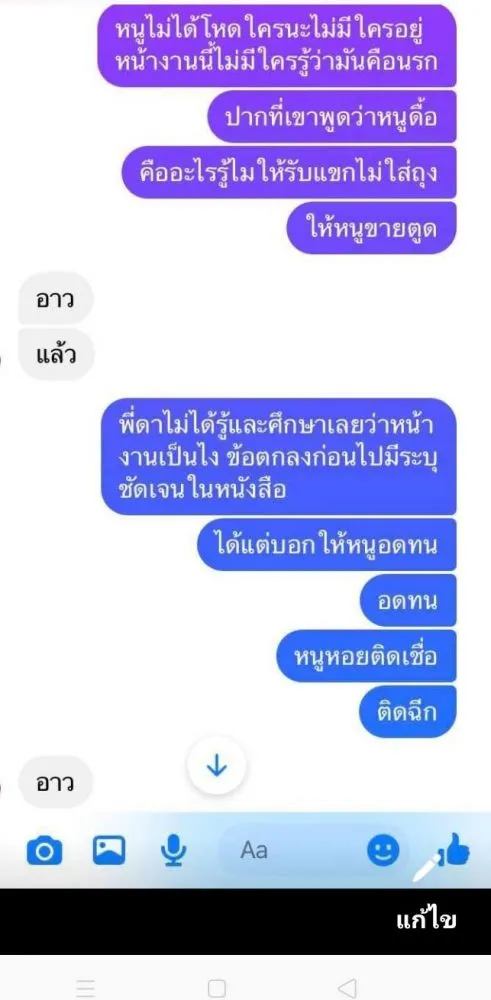Select the message starting with พี่ดาไม่ได้รู้

click(279, 456)
